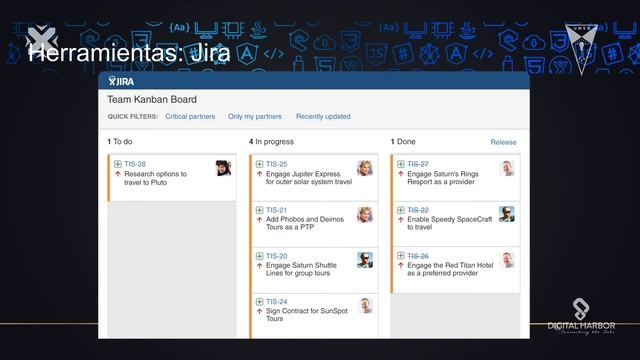Click assignee avatar on TIS-22 card
The height and width of the screenshot is (360, 640).
[x=507, y=214]
